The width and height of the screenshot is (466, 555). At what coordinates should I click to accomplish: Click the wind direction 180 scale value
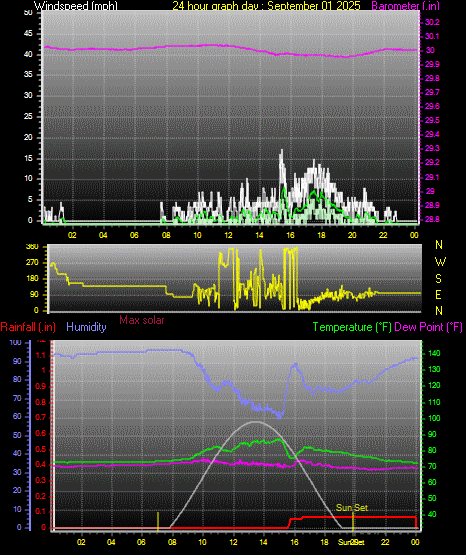[x=32, y=279]
